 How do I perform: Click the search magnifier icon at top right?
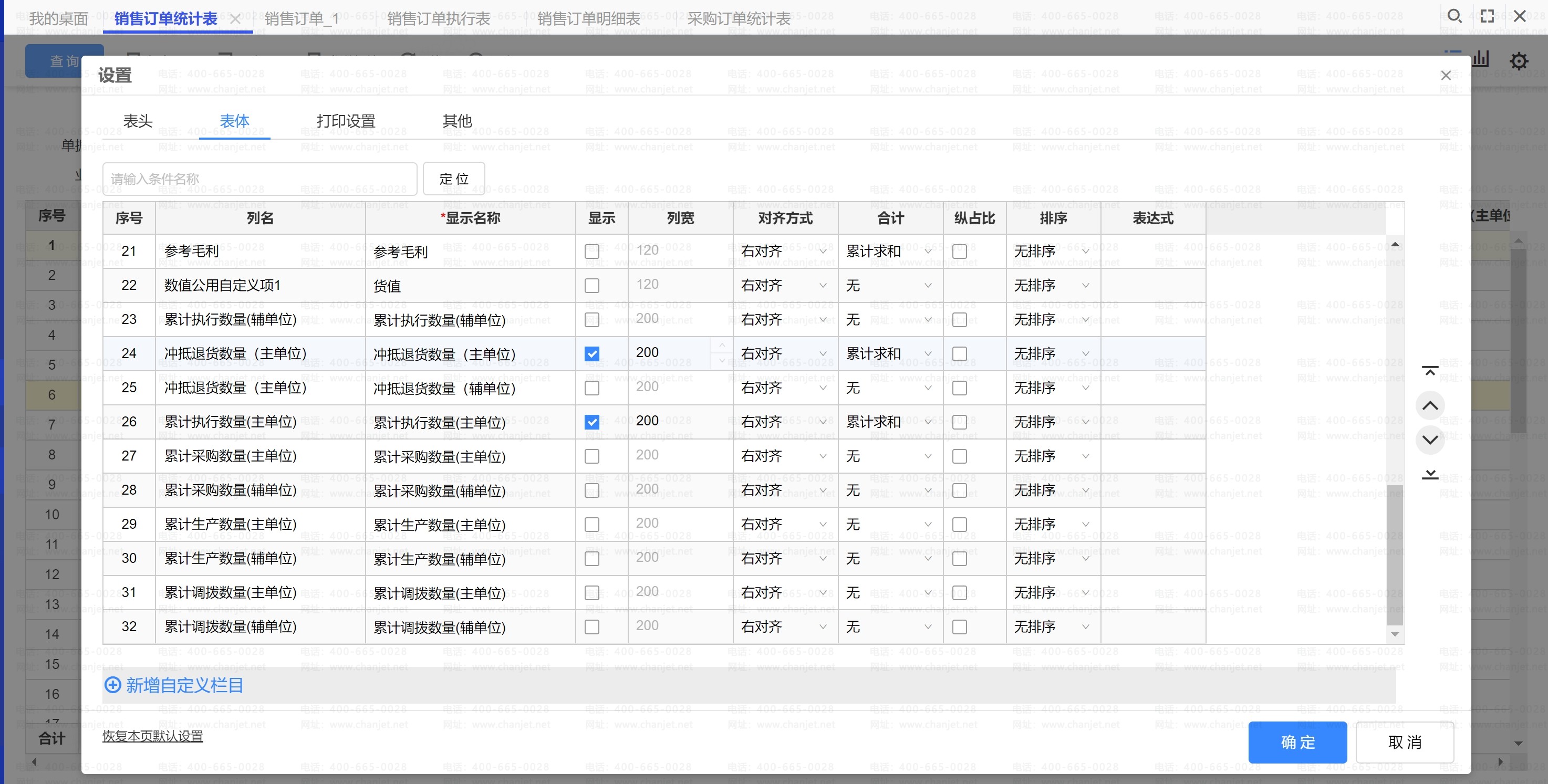[x=1455, y=16]
